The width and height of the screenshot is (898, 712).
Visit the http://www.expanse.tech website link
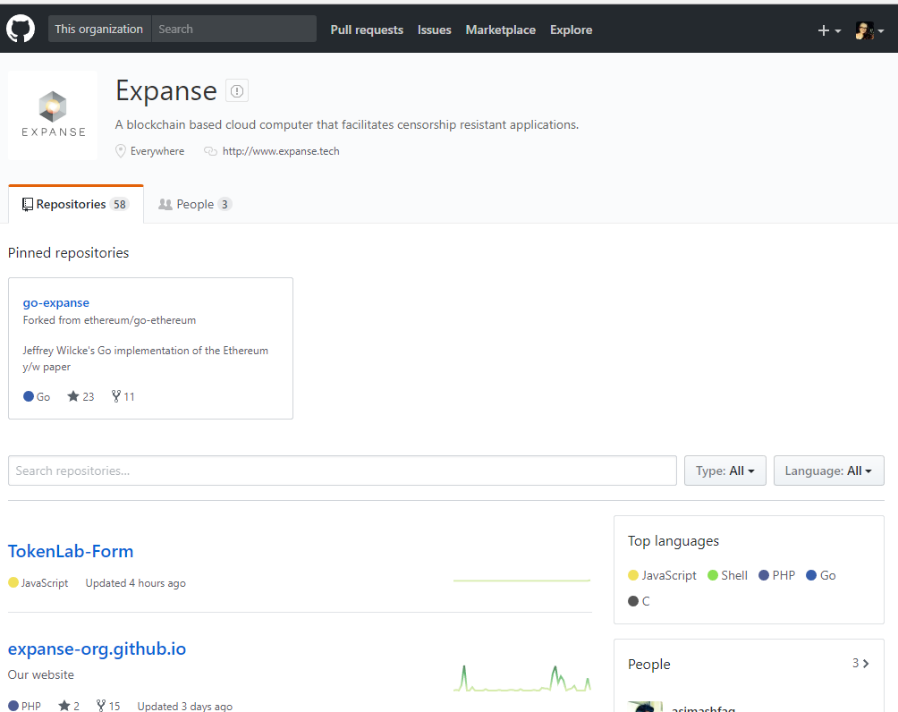pyautogui.click(x=281, y=151)
